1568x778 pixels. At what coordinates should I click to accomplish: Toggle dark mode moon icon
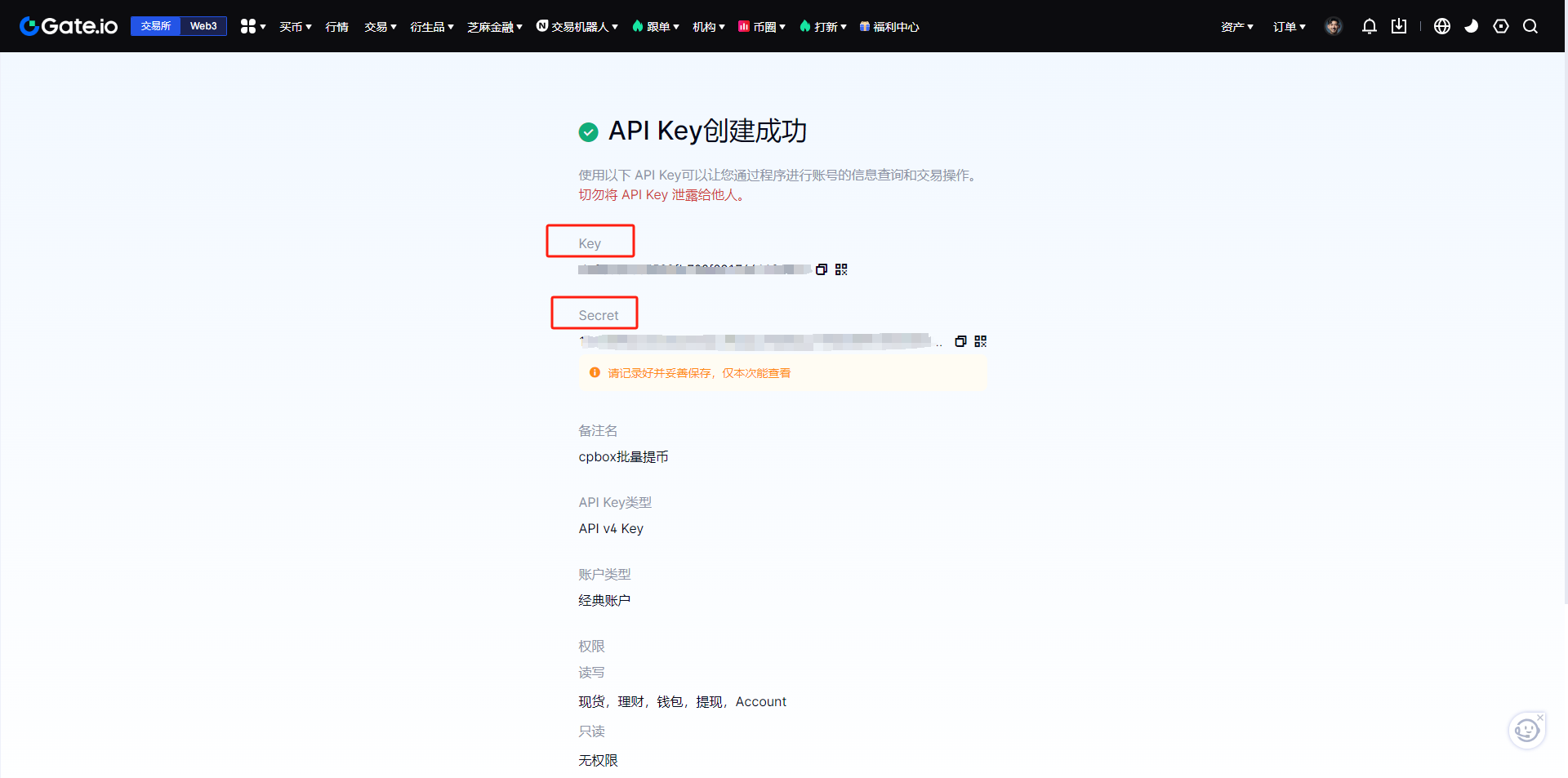[1472, 26]
